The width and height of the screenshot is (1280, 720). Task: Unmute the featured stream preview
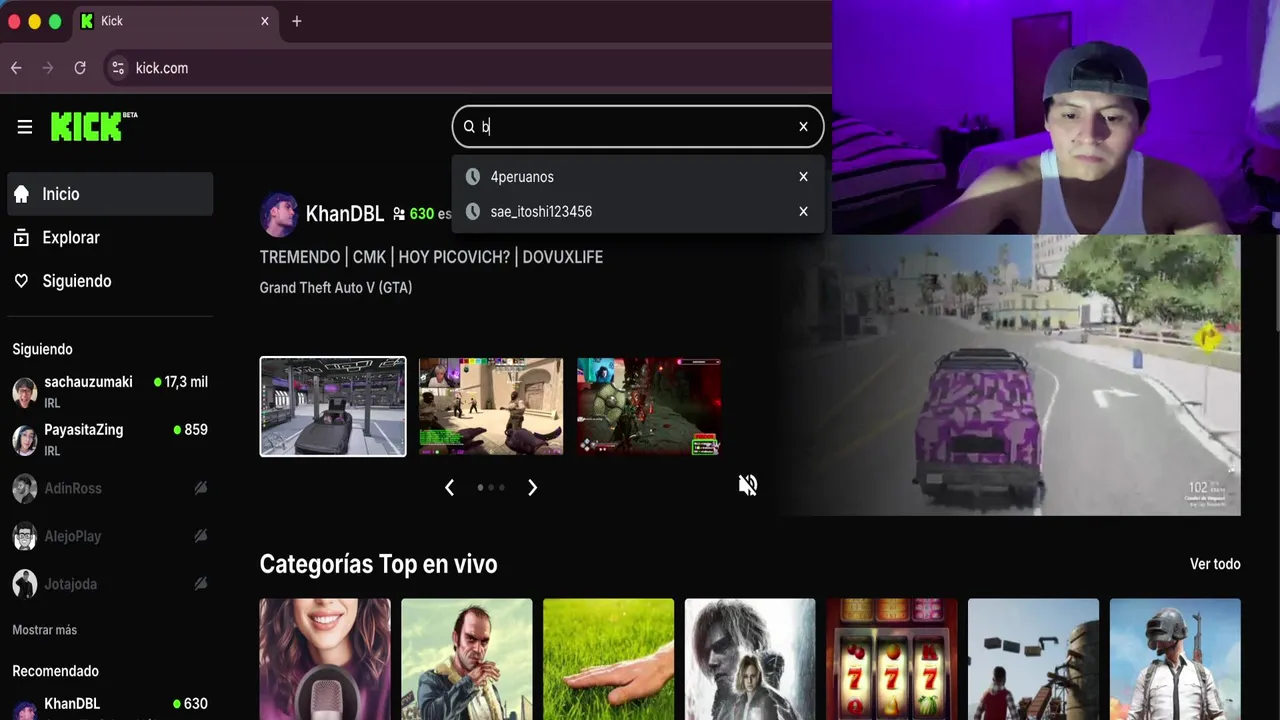click(748, 485)
